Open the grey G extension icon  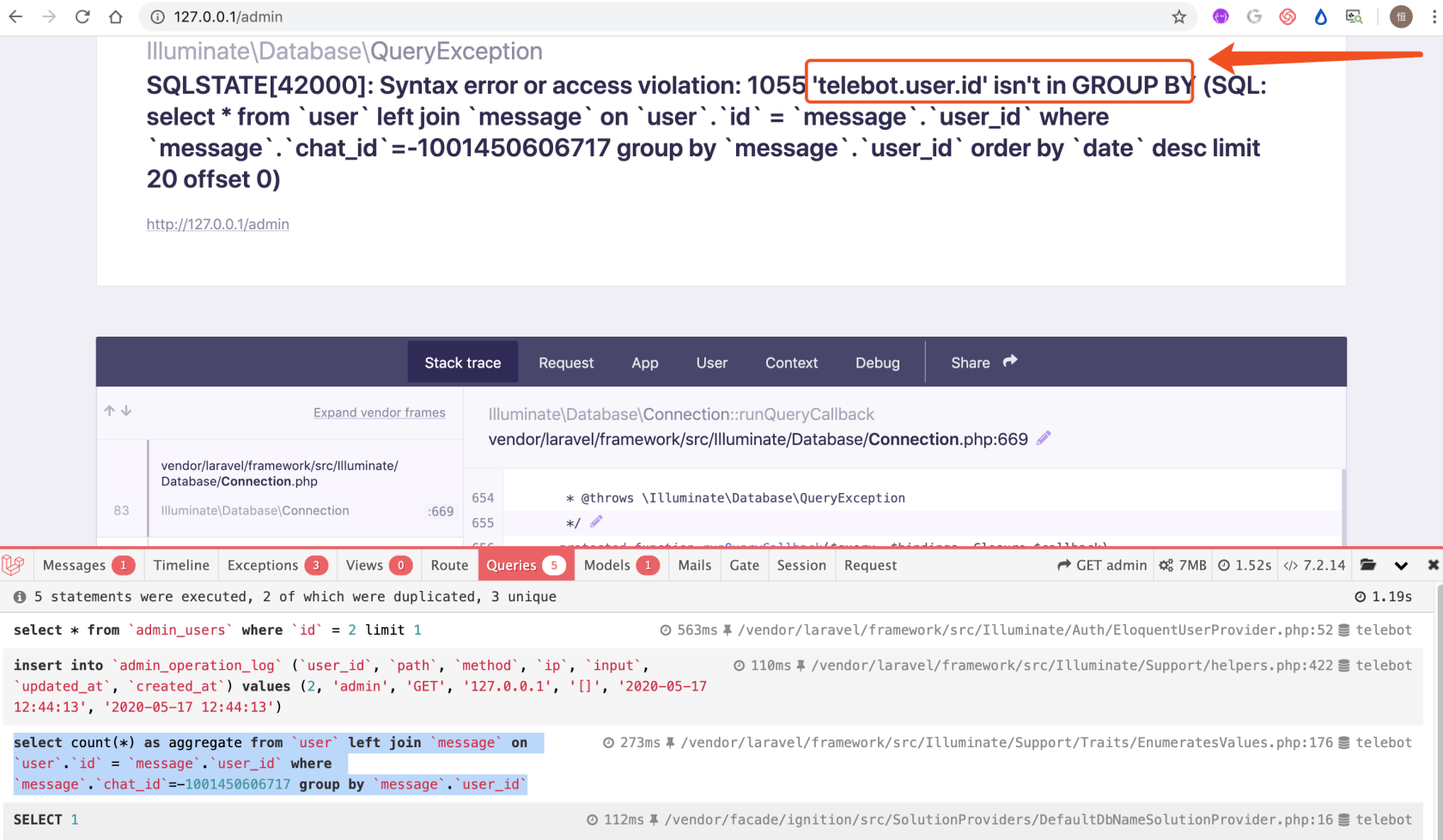pos(1254,16)
